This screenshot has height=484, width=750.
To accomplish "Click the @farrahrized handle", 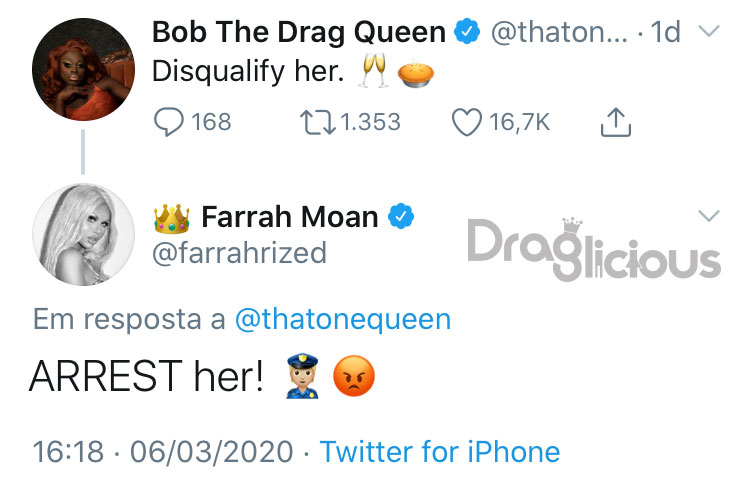I will coord(240,253).
